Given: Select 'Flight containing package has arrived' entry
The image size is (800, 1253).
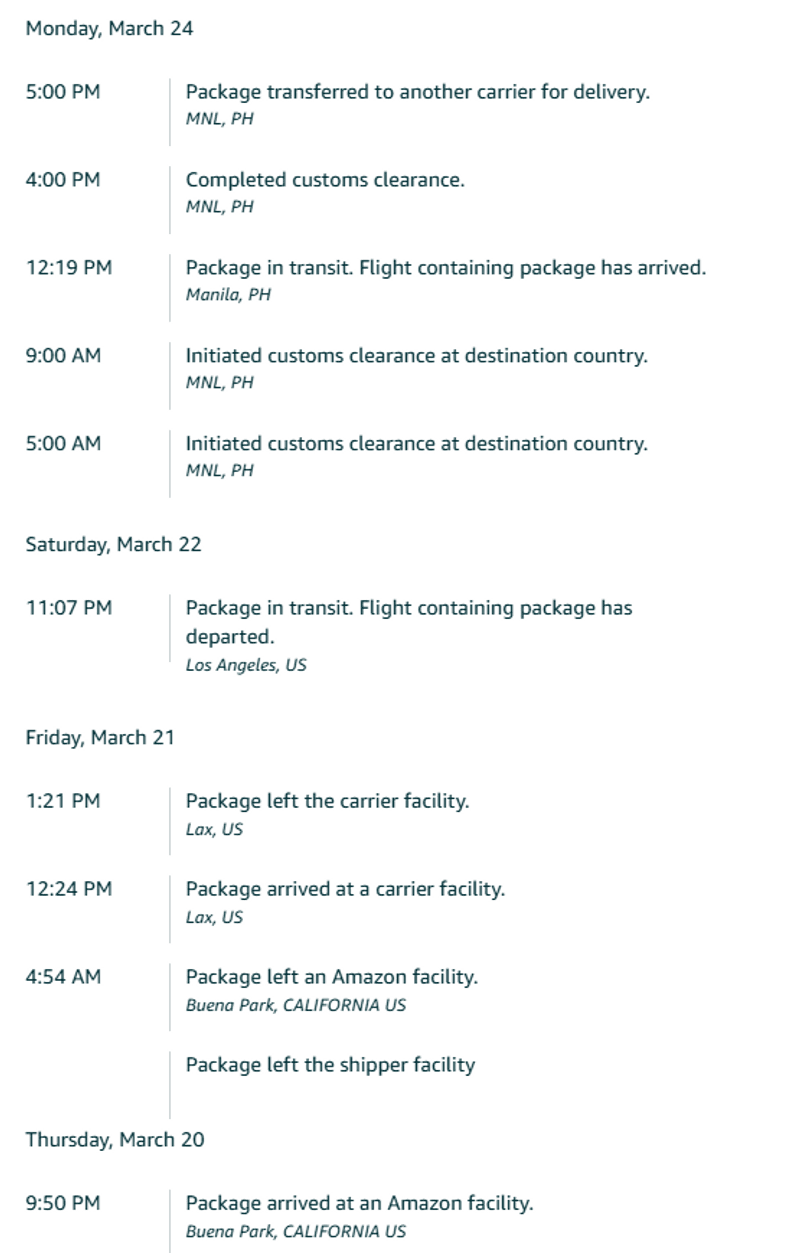Looking at the screenshot, I should click(446, 268).
